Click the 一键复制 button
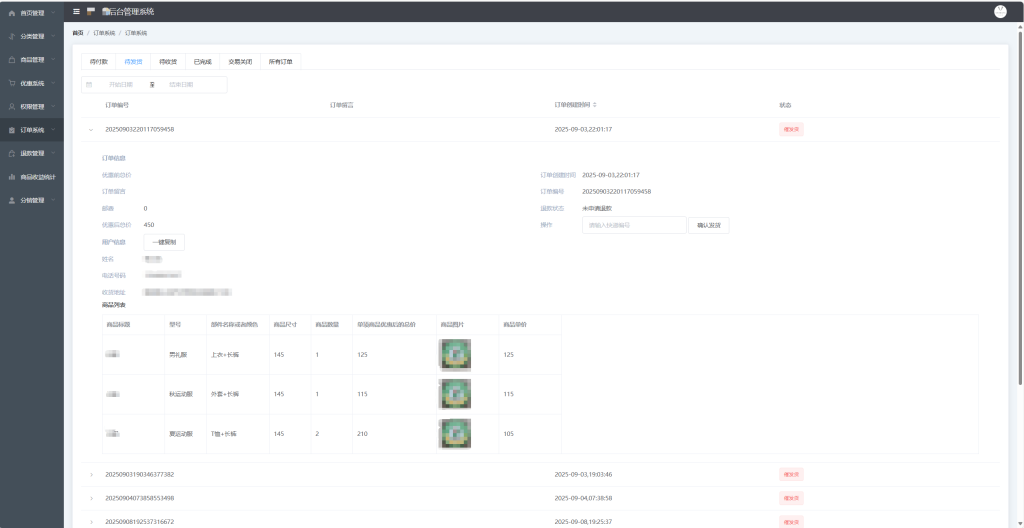Screen dimensions: 1024x528 click(x=164, y=242)
